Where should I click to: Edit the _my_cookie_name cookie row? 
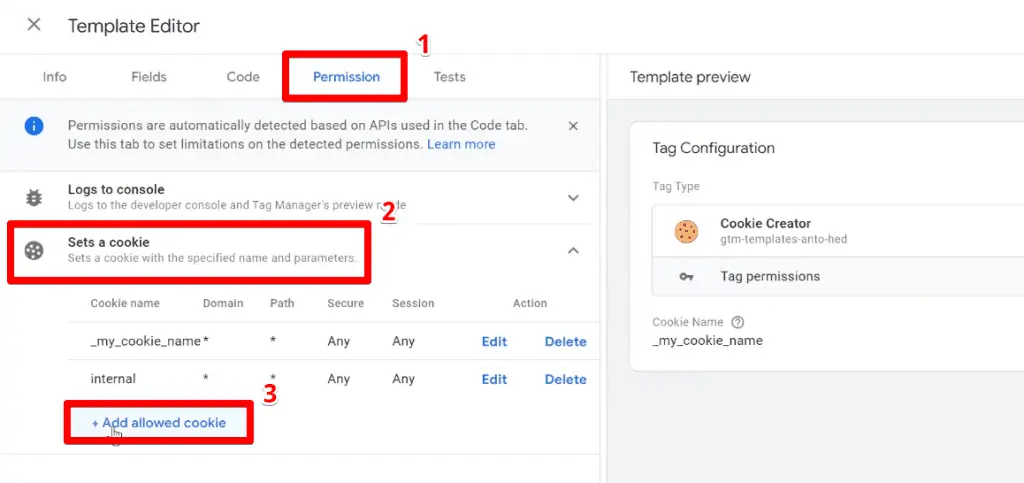coord(494,341)
